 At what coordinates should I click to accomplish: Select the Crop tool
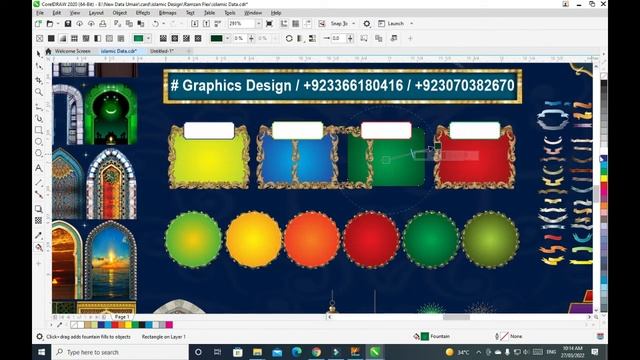point(39,80)
